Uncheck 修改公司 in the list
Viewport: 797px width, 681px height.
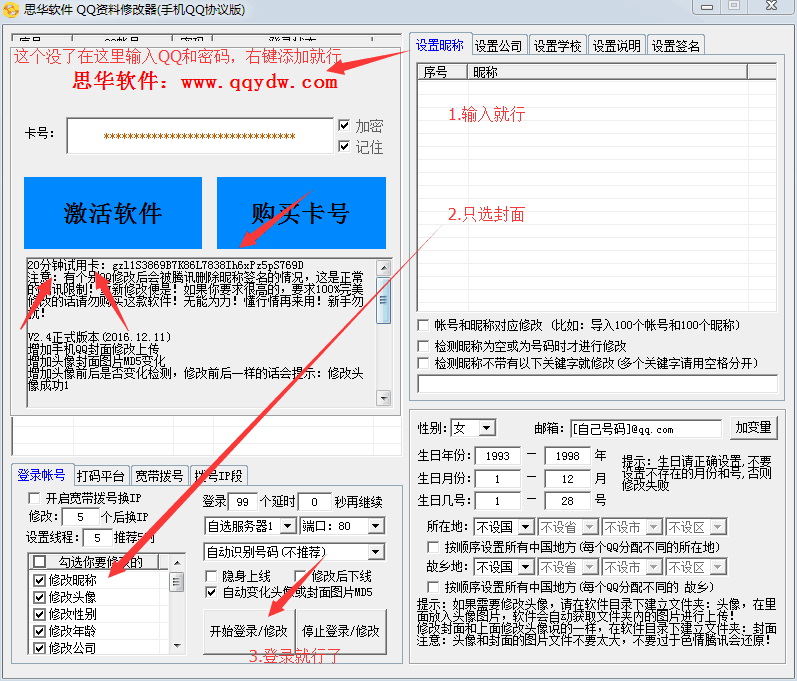(39, 648)
